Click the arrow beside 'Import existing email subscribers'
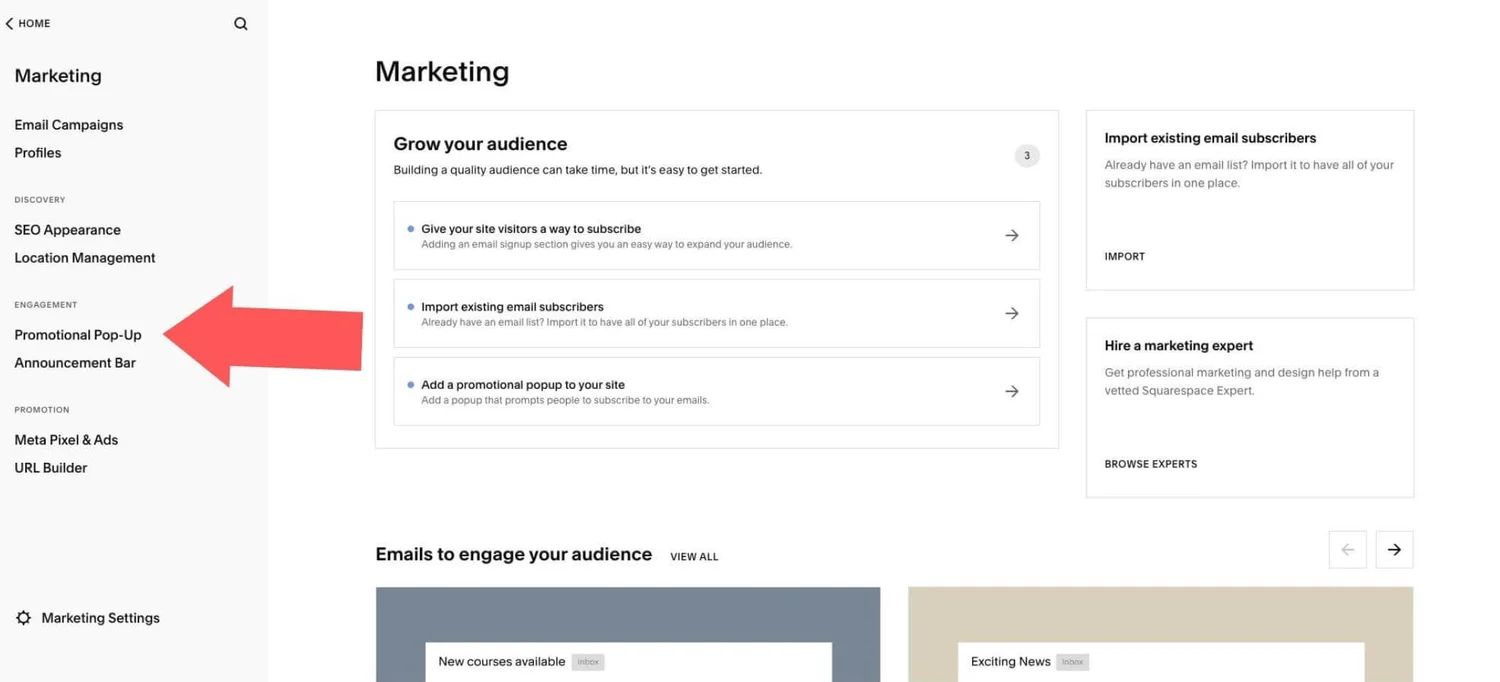 [x=1011, y=313]
